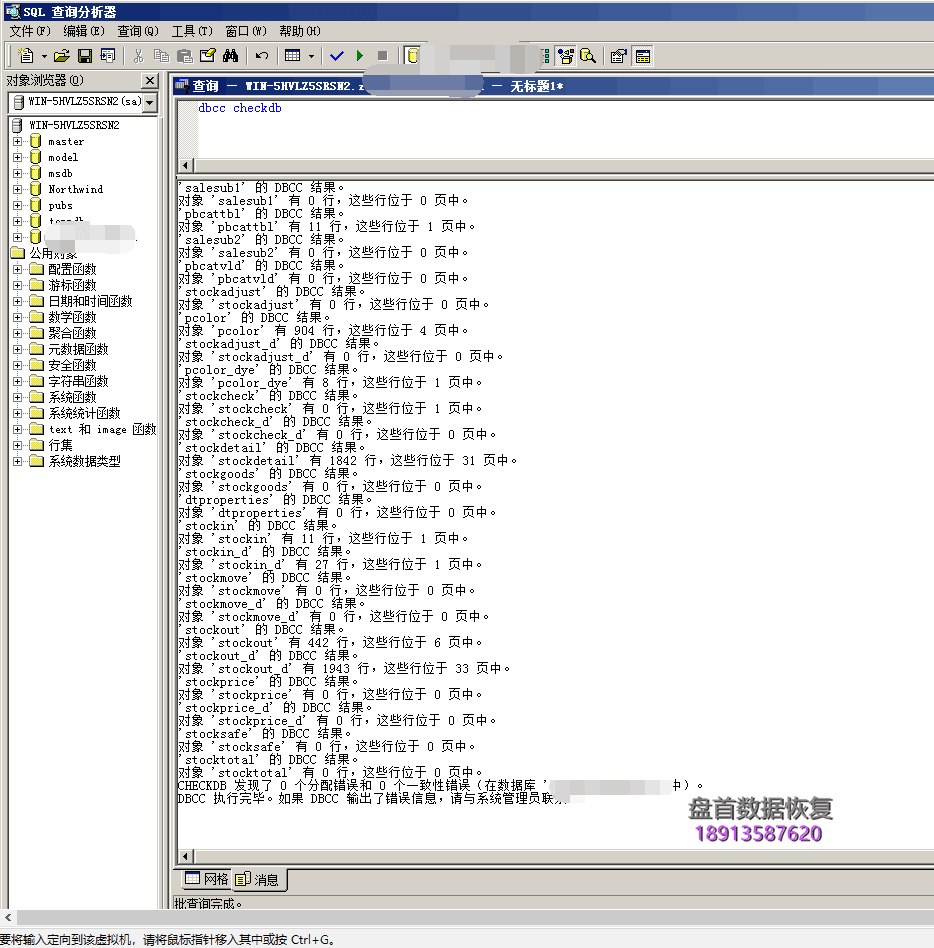Select the 系统数据类型 folder
The image size is (934, 948).
pos(84,461)
